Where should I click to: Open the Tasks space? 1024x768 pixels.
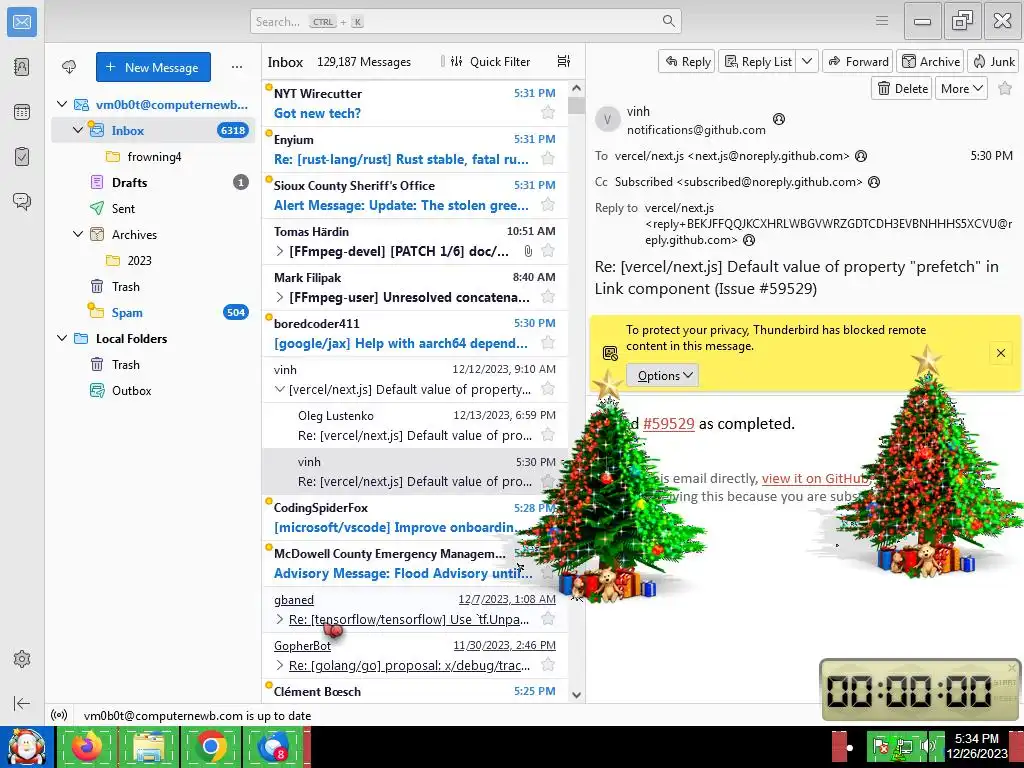[x=22, y=157]
